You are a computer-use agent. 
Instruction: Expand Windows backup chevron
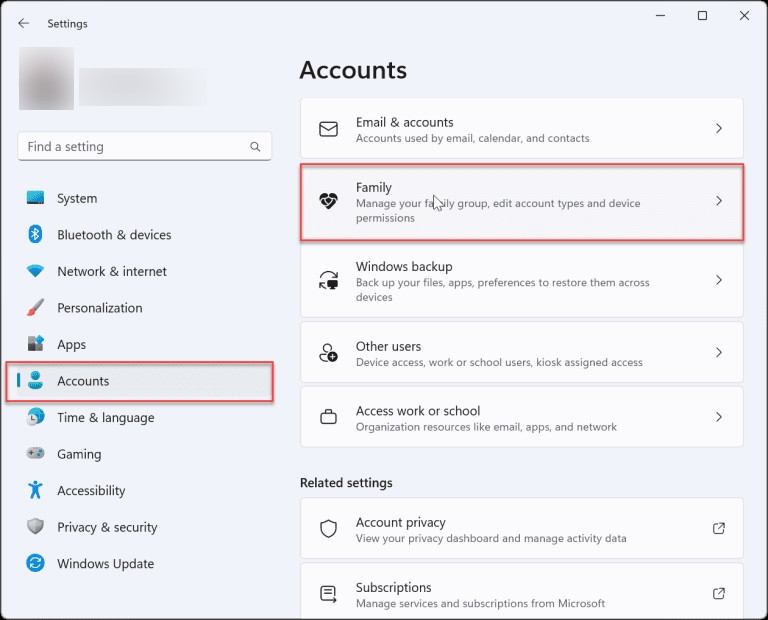[719, 280]
